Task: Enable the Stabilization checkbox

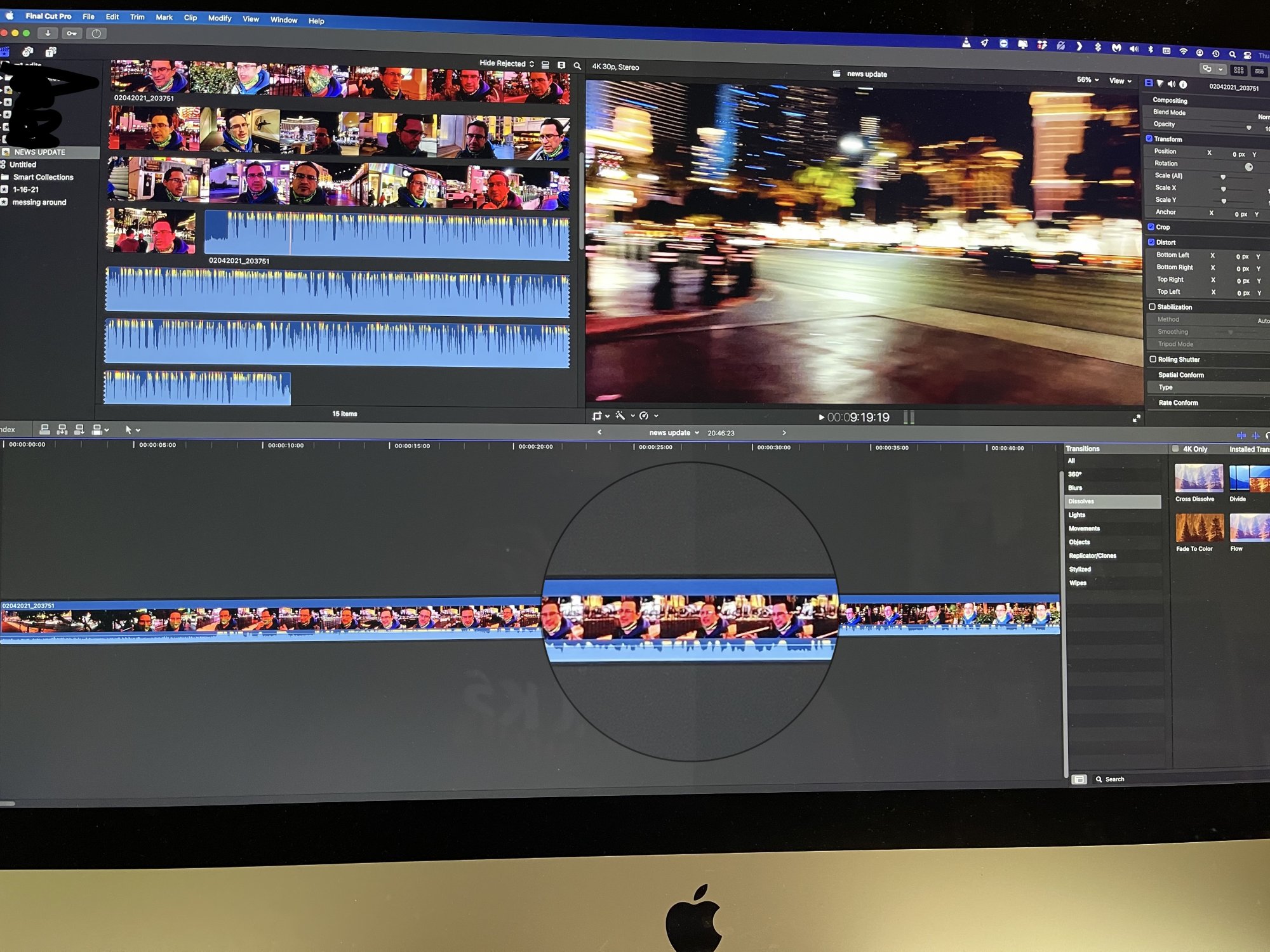Action: [1152, 307]
